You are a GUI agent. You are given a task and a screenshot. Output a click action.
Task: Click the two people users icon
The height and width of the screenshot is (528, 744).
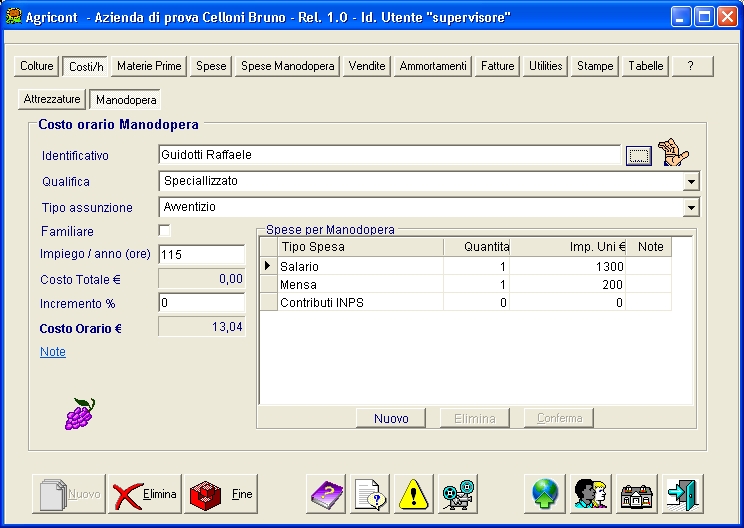590,494
